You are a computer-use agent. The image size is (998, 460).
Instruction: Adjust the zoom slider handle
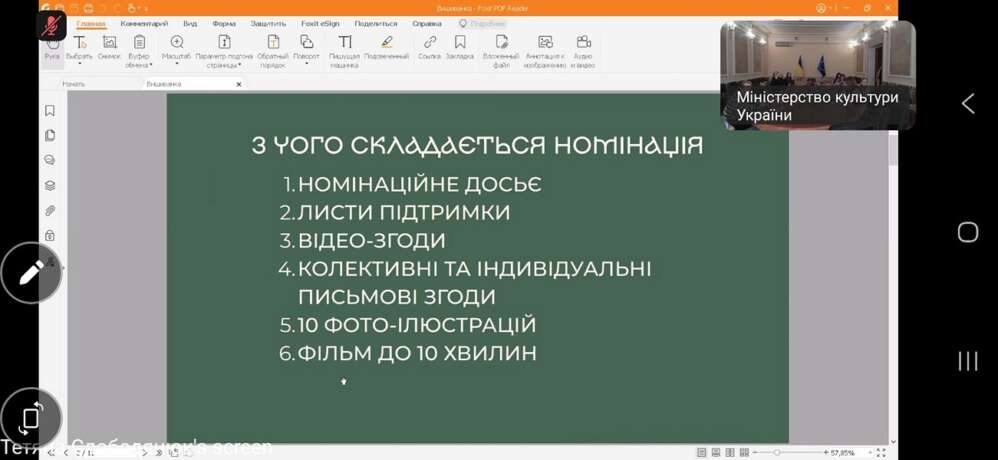pos(777,453)
